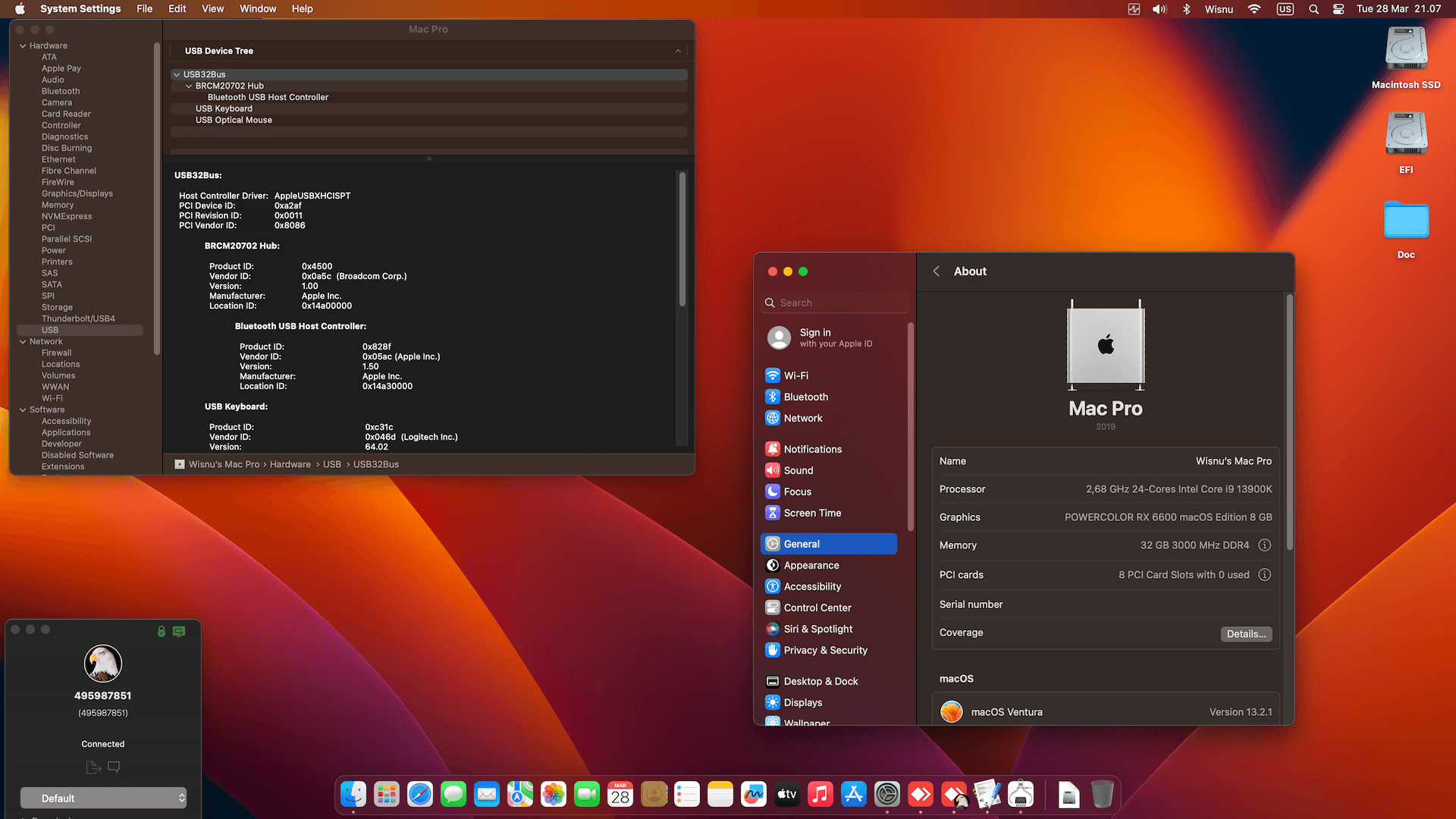The height and width of the screenshot is (819, 1456).
Task: Open Siri & Spotlight settings
Action: (817, 629)
